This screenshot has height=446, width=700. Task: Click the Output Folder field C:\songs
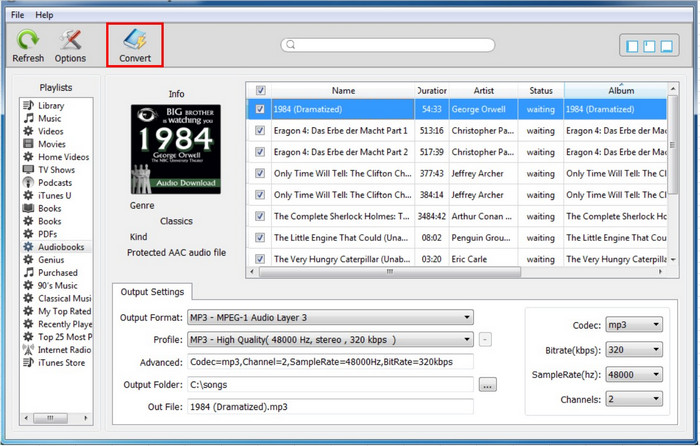pyautogui.click(x=330, y=384)
